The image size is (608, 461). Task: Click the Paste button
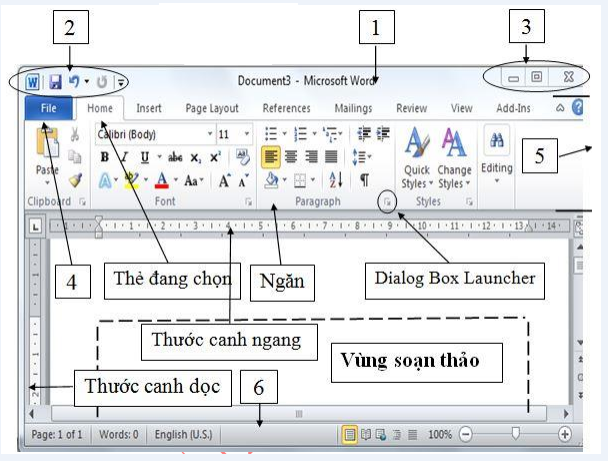[x=47, y=156]
